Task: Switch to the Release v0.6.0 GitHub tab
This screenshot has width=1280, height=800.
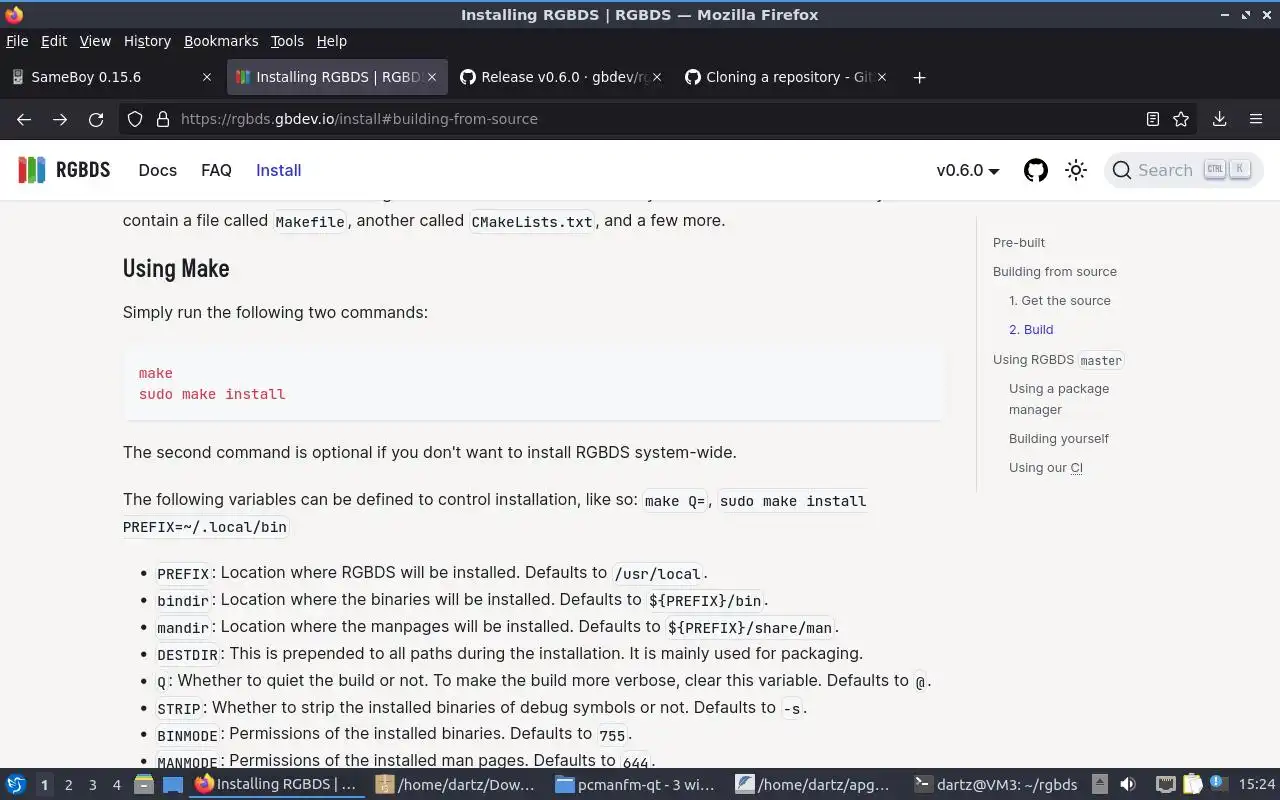Action: pos(560,77)
